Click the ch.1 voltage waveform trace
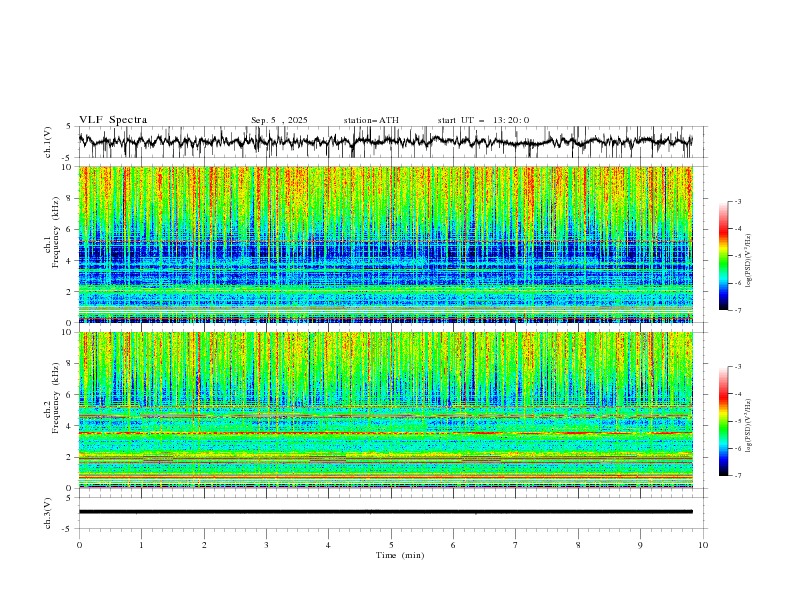Viewport: 792px width, 612px height. click(385, 142)
